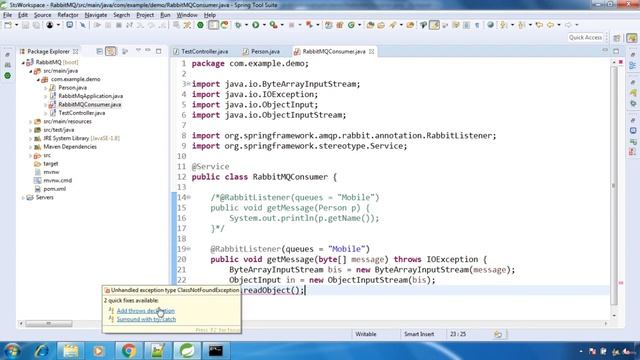Image resolution: width=640 pixels, height=360 pixels.
Task: Click the Boot Dashboard toolbar icon
Action: 200,25
